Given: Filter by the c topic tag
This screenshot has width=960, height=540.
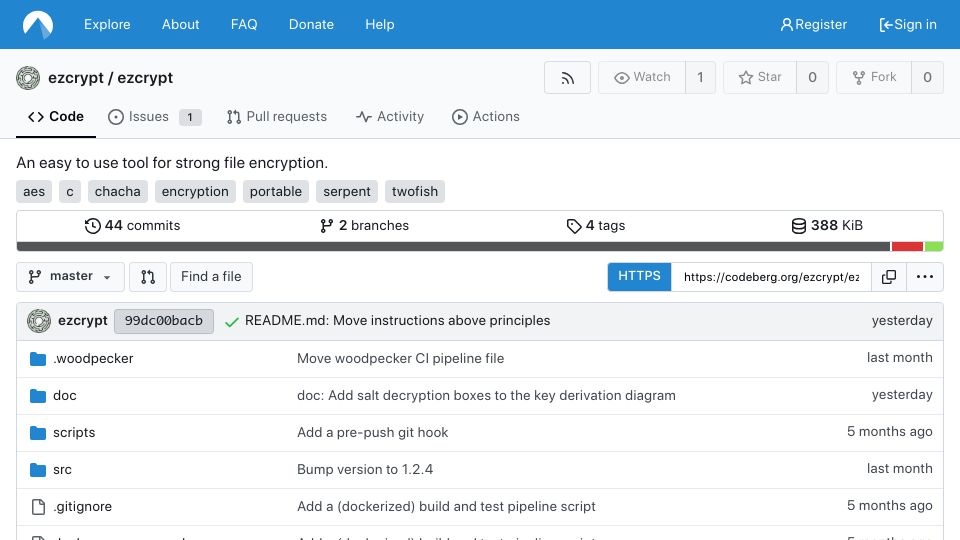Looking at the screenshot, I should pyautogui.click(x=70, y=192).
